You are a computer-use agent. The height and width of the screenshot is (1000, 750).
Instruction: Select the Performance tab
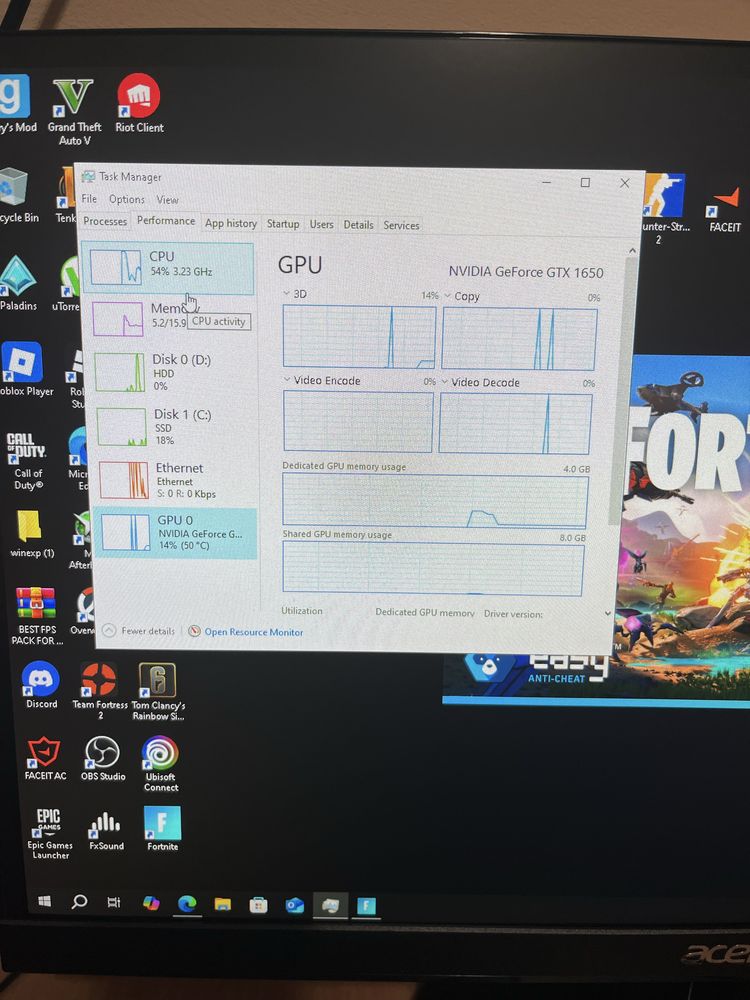click(x=166, y=220)
